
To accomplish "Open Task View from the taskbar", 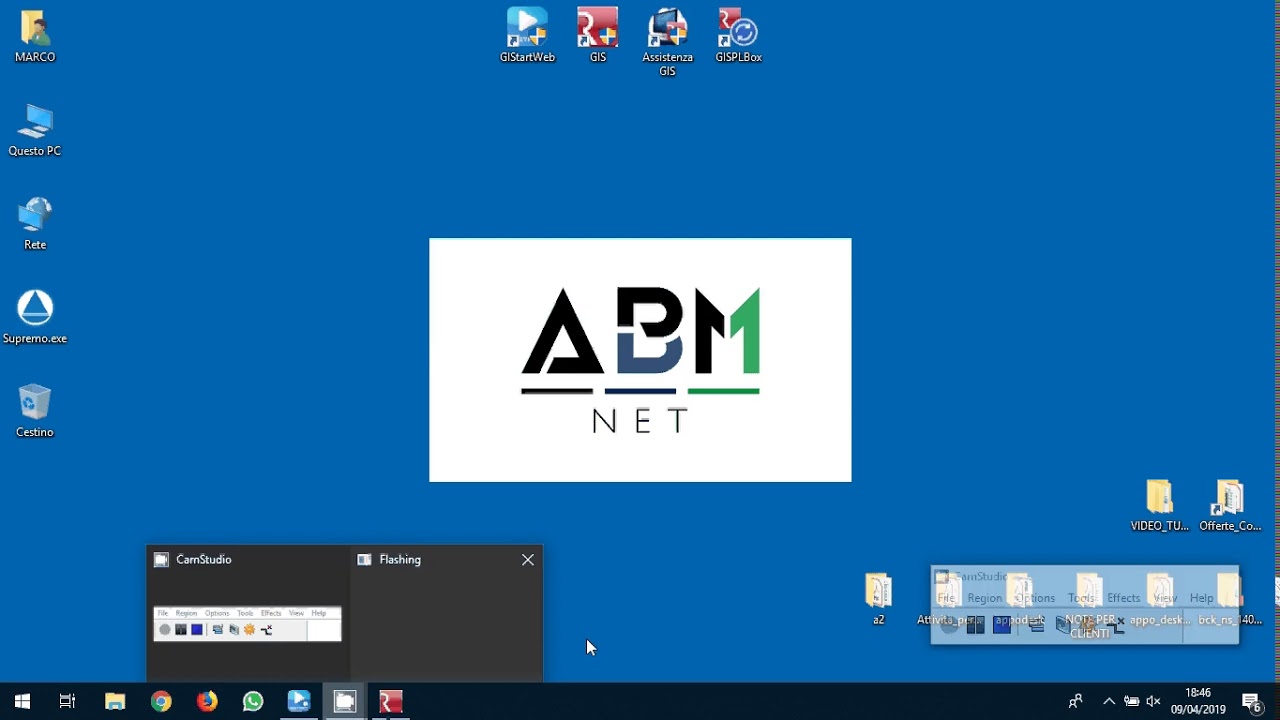I will [67, 701].
